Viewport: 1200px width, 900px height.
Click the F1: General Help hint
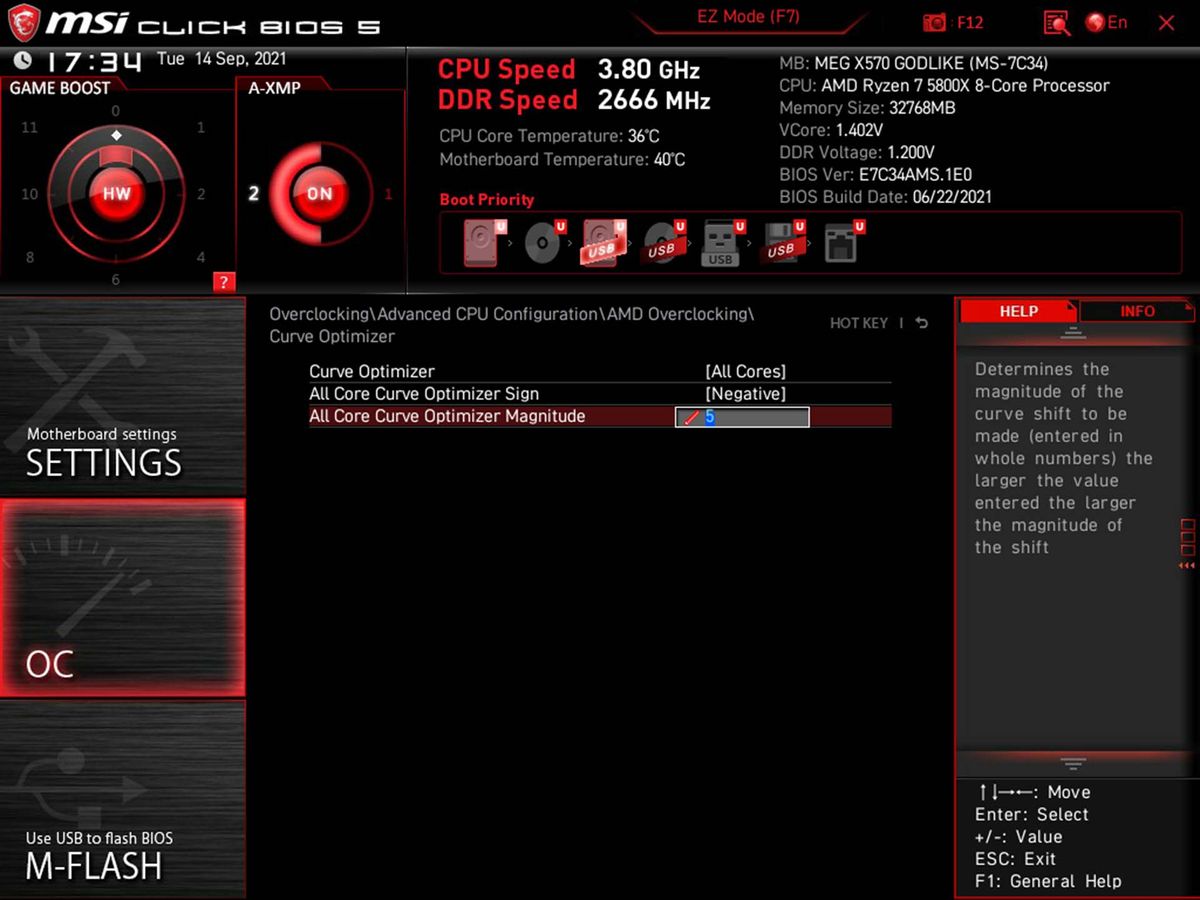pos(1048,881)
